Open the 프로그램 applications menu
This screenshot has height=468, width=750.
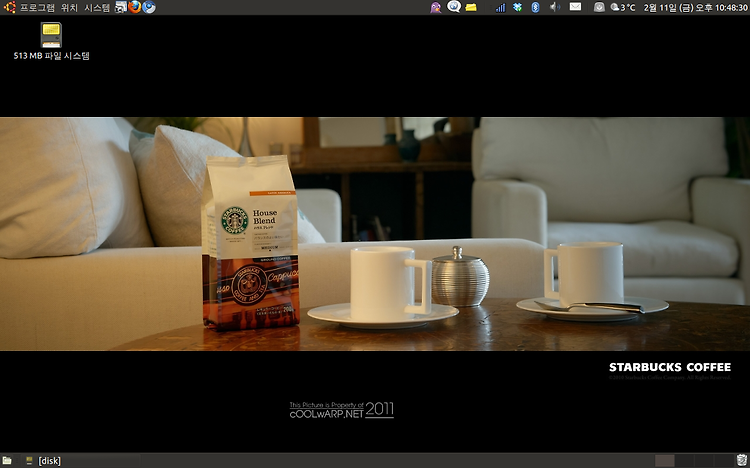[x=37, y=8]
